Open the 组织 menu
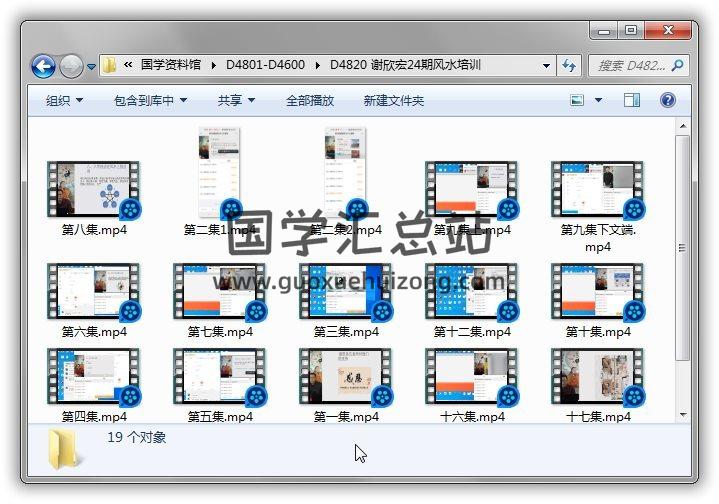This screenshot has width=719, height=504. pos(64,100)
